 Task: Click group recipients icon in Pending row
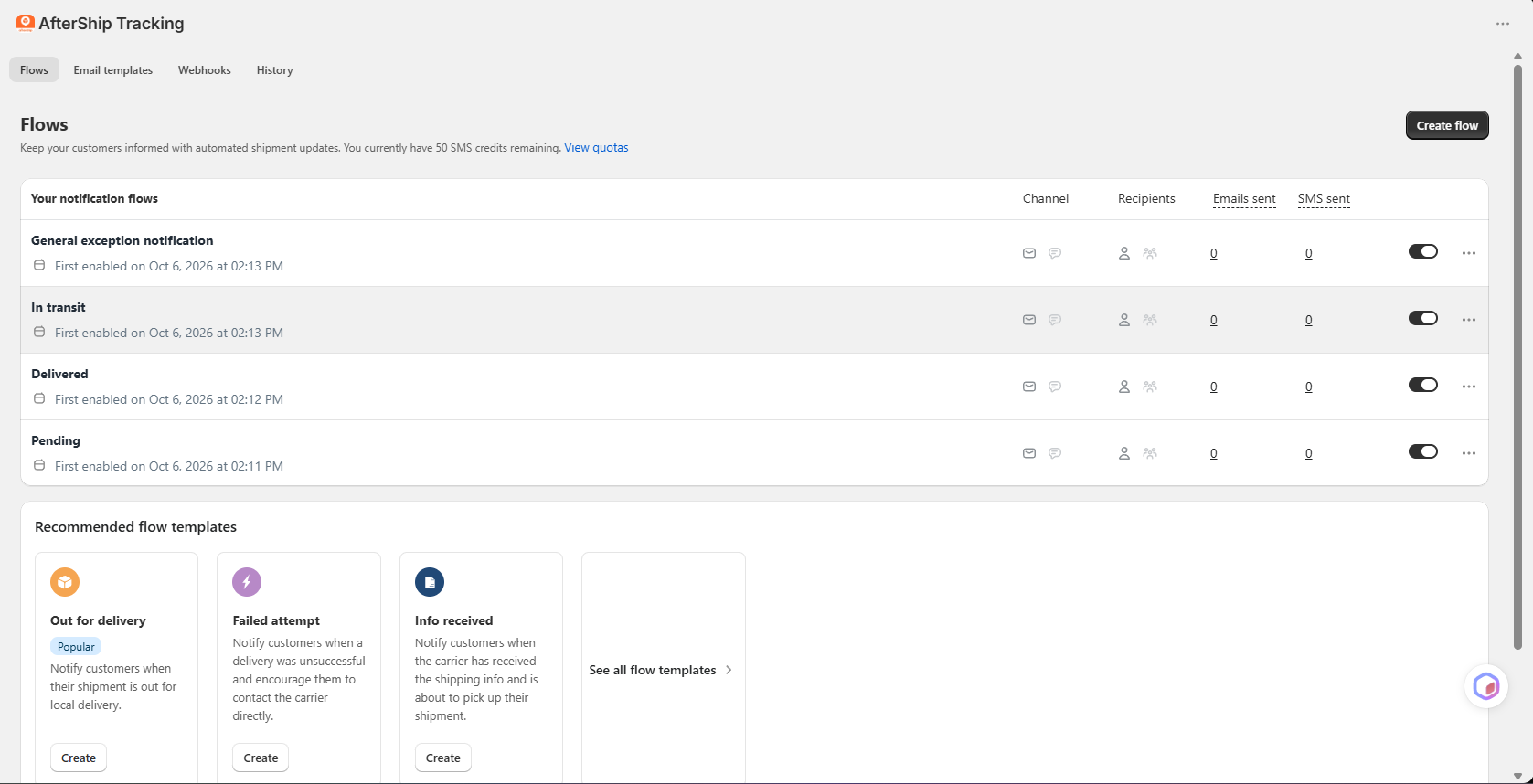point(1150,453)
